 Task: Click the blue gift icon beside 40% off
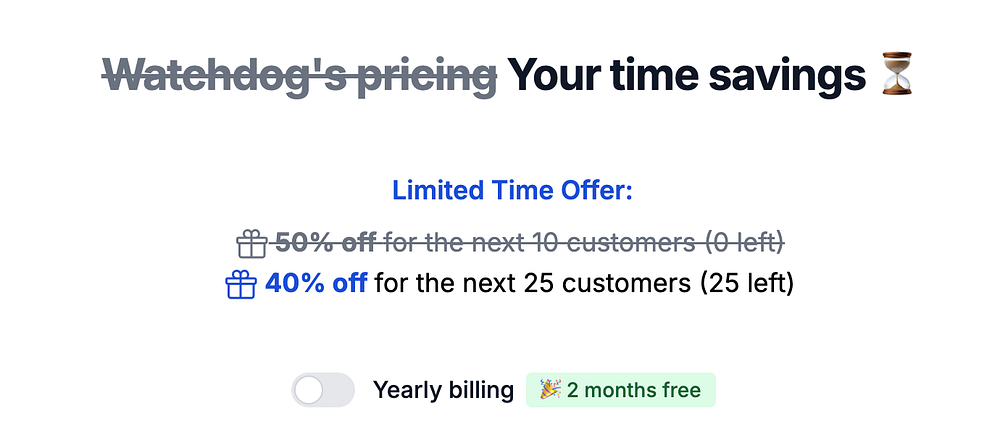(x=241, y=285)
